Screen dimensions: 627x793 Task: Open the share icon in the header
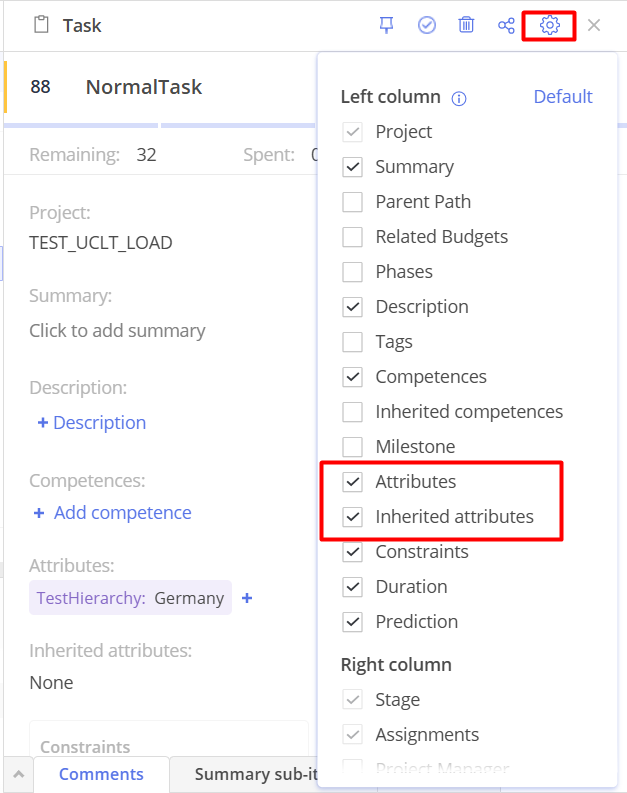tap(506, 25)
